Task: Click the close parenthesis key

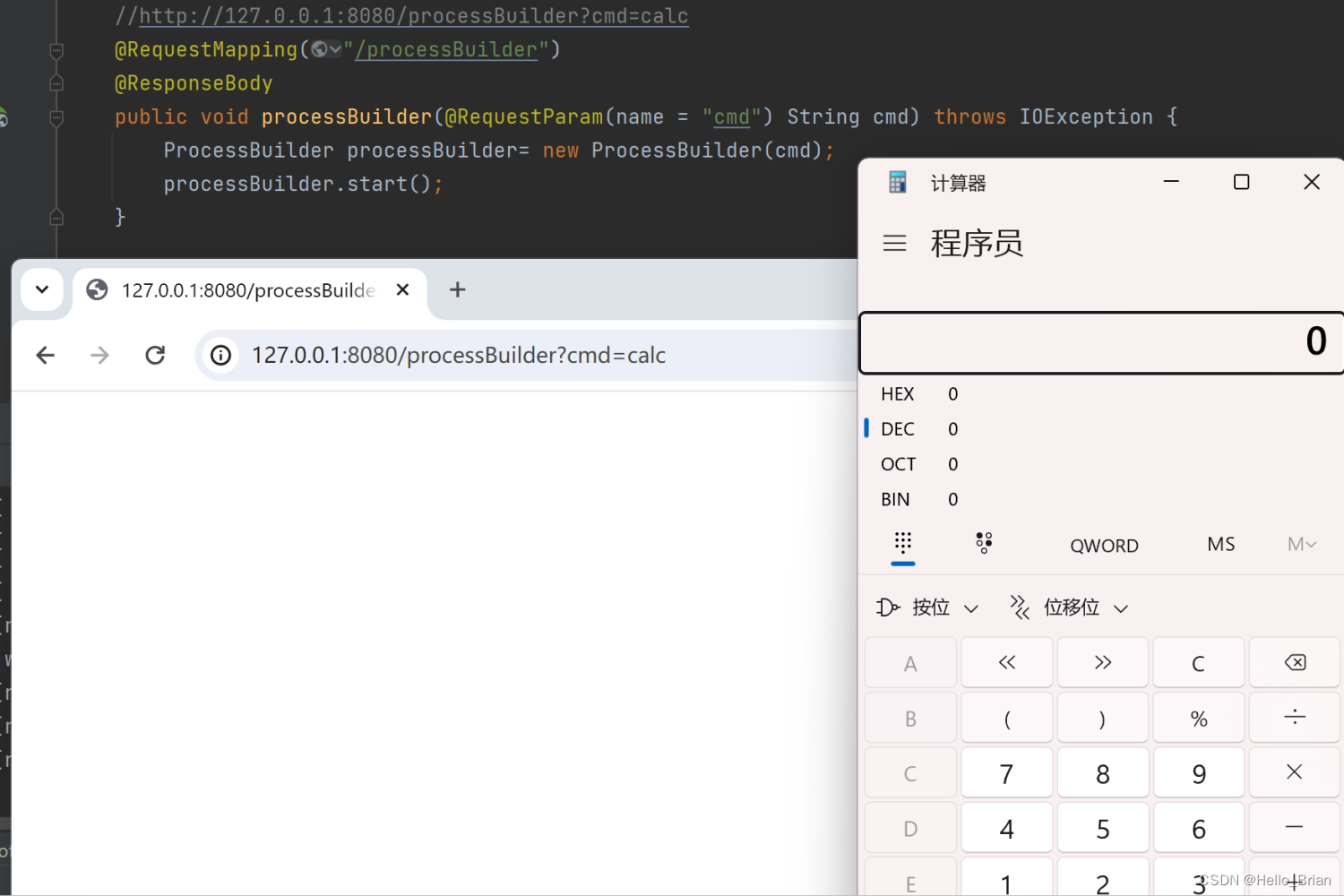Action: pyautogui.click(x=1103, y=718)
